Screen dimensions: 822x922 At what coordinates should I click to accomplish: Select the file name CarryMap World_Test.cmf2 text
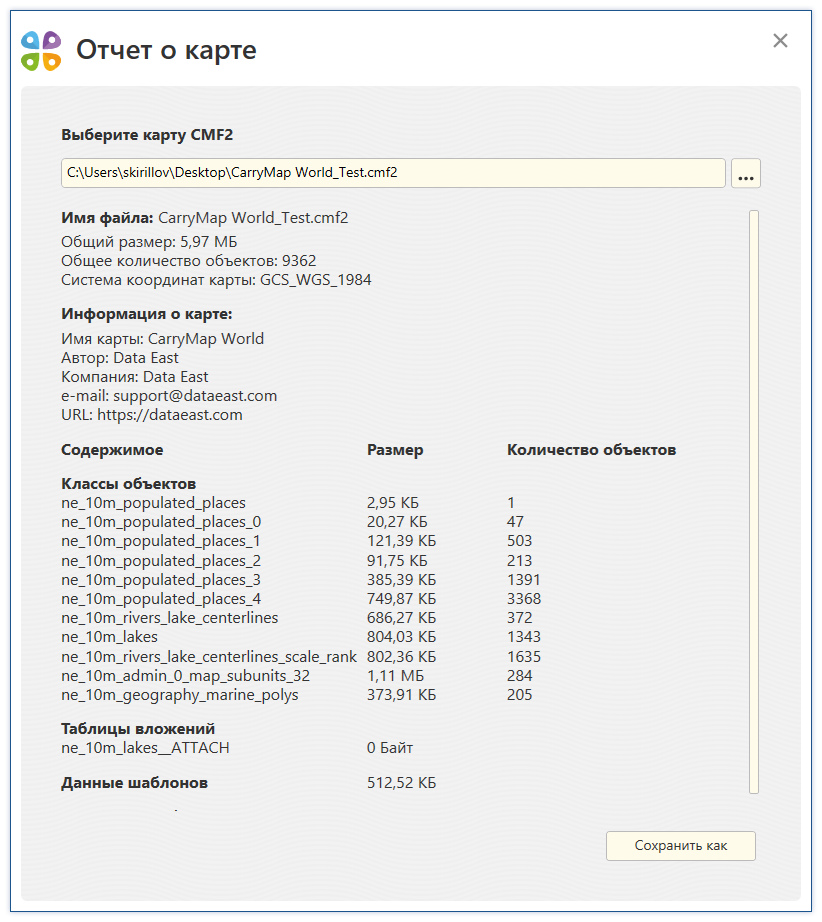253,218
